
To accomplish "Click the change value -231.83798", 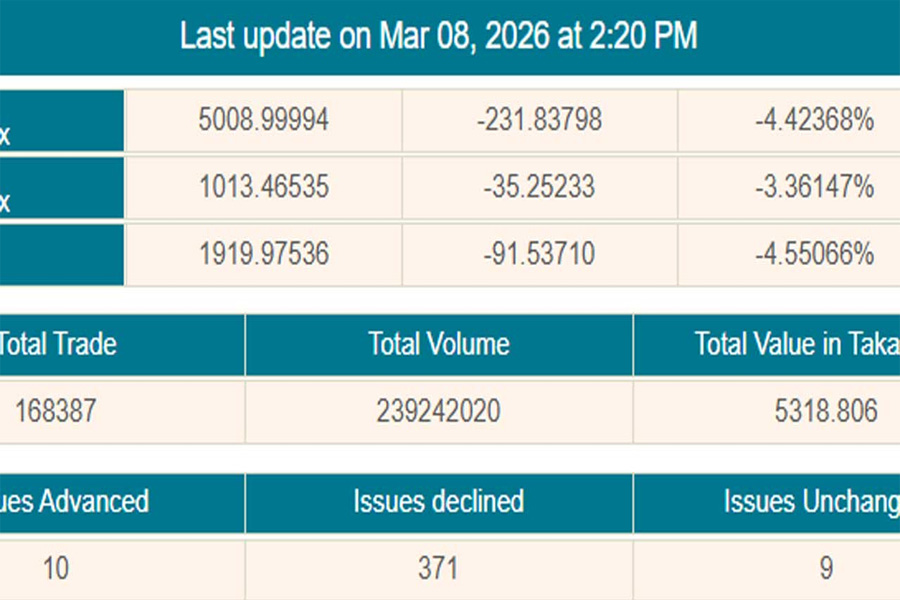I will point(540,121).
